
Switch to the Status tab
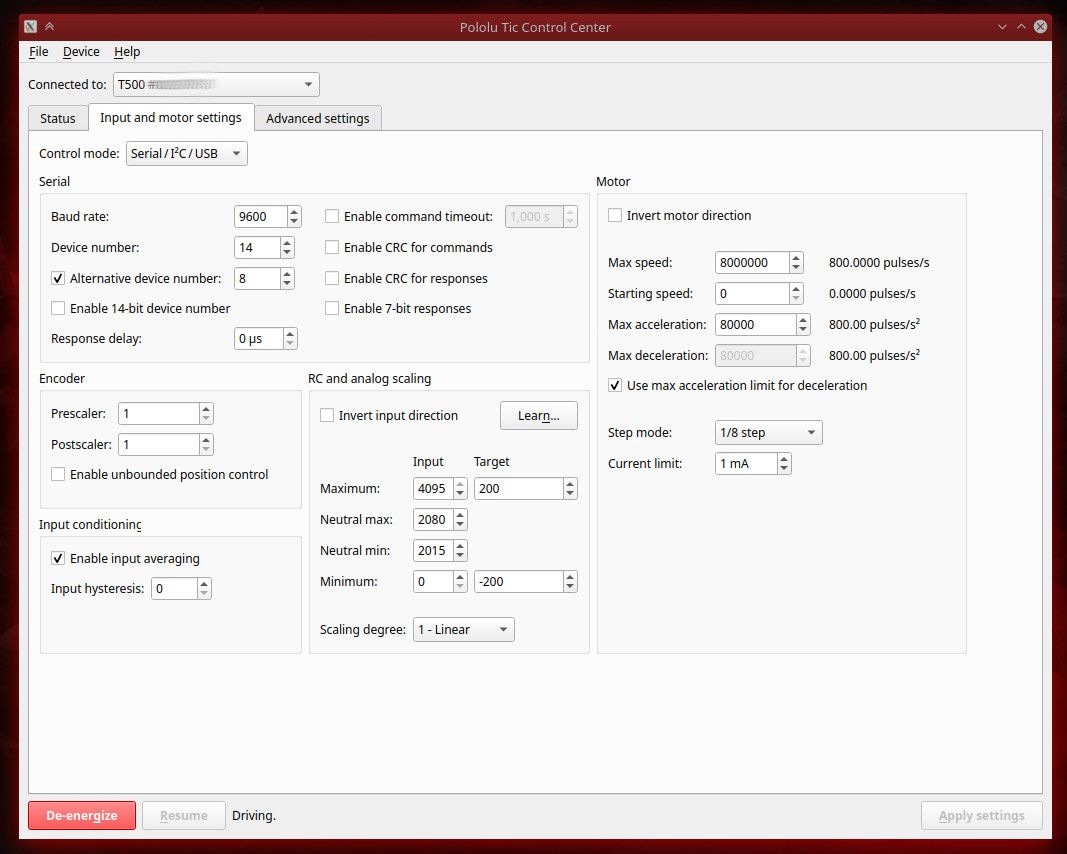57,117
